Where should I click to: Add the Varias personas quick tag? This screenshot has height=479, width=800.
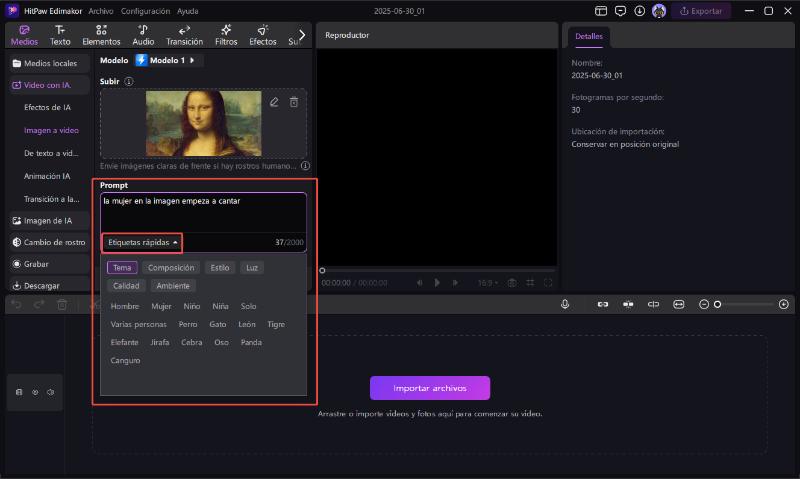pyautogui.click(x=138, y=324)
